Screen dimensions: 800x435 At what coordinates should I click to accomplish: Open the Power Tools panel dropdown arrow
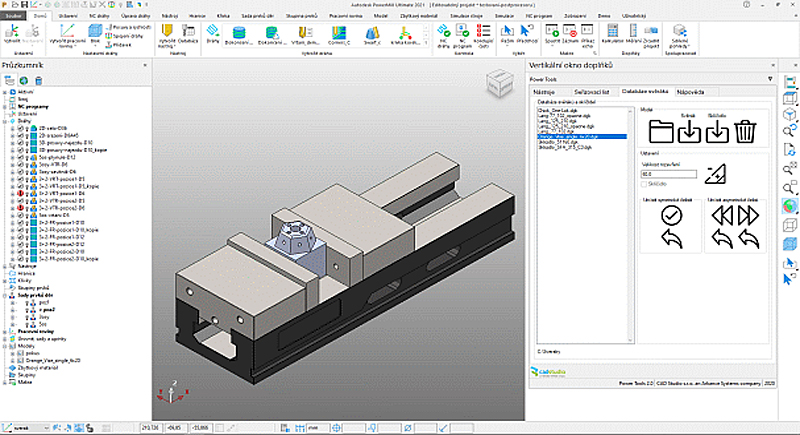(x=770, y=79)
